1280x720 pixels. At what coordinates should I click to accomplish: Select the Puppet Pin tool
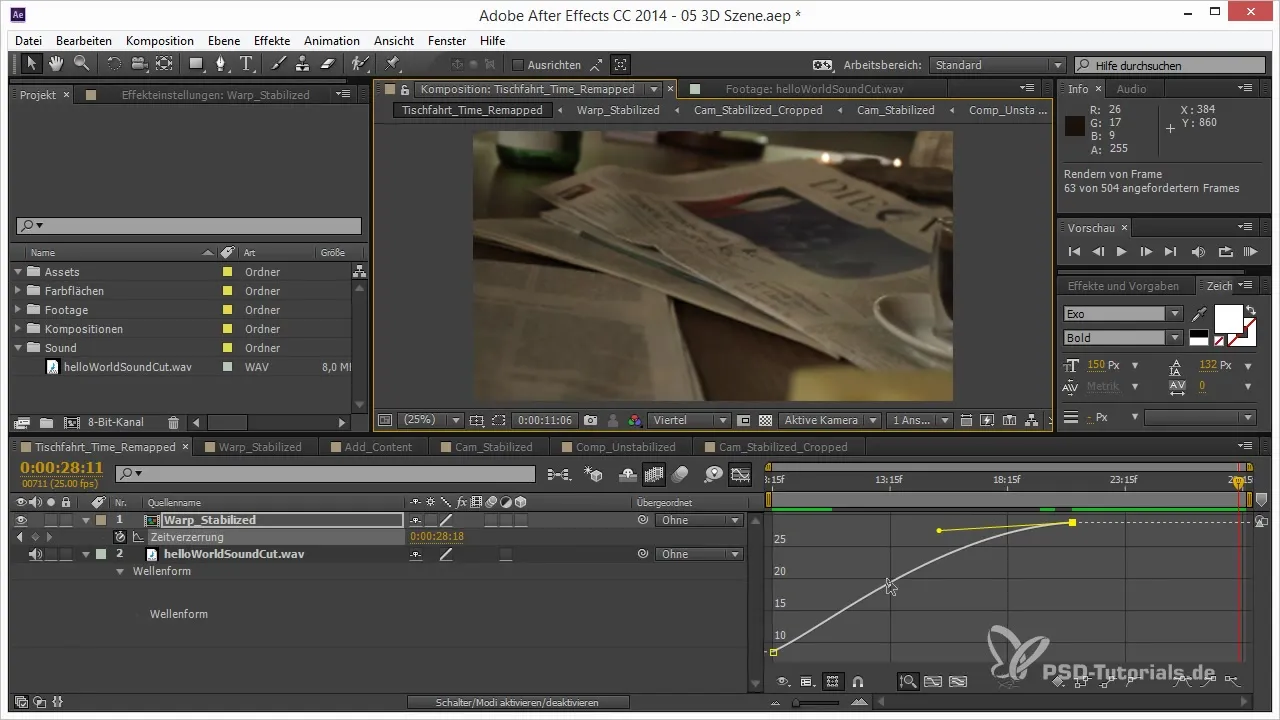[x=392, y=64]
